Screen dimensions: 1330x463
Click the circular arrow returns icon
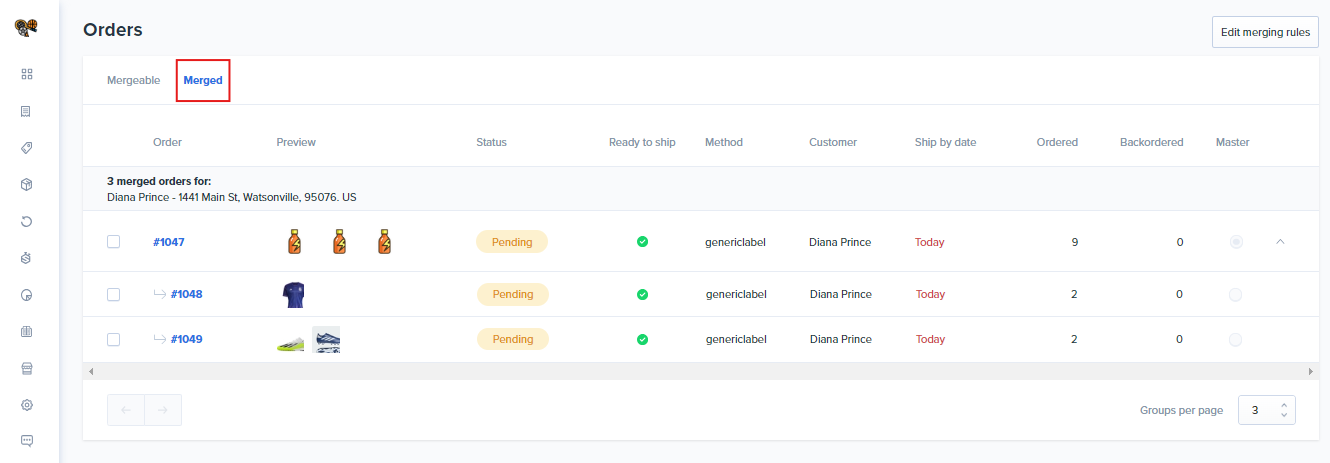(27, 221)
